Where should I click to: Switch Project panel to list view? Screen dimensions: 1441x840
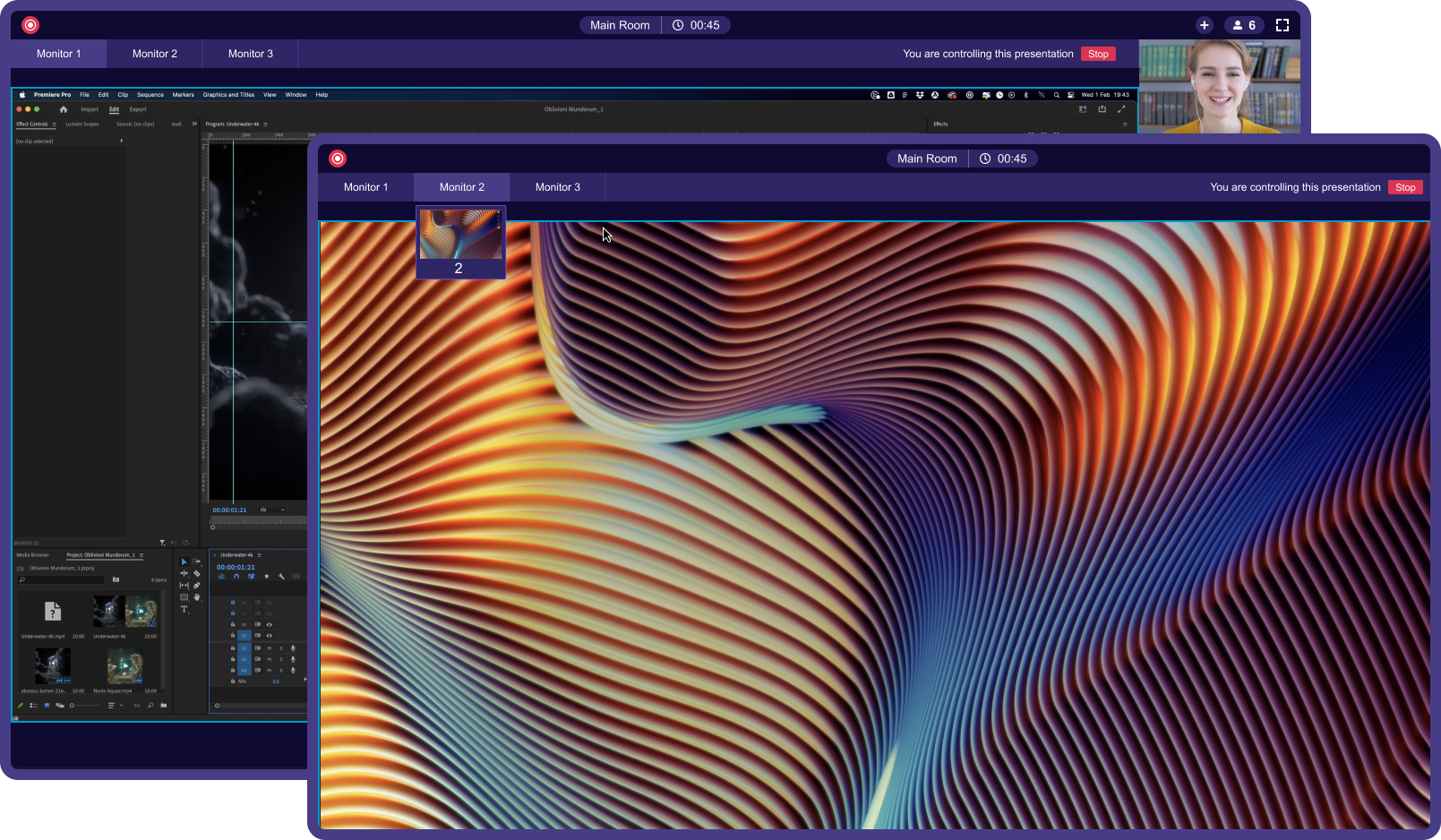pyautogui.click(x=33, y=706)
